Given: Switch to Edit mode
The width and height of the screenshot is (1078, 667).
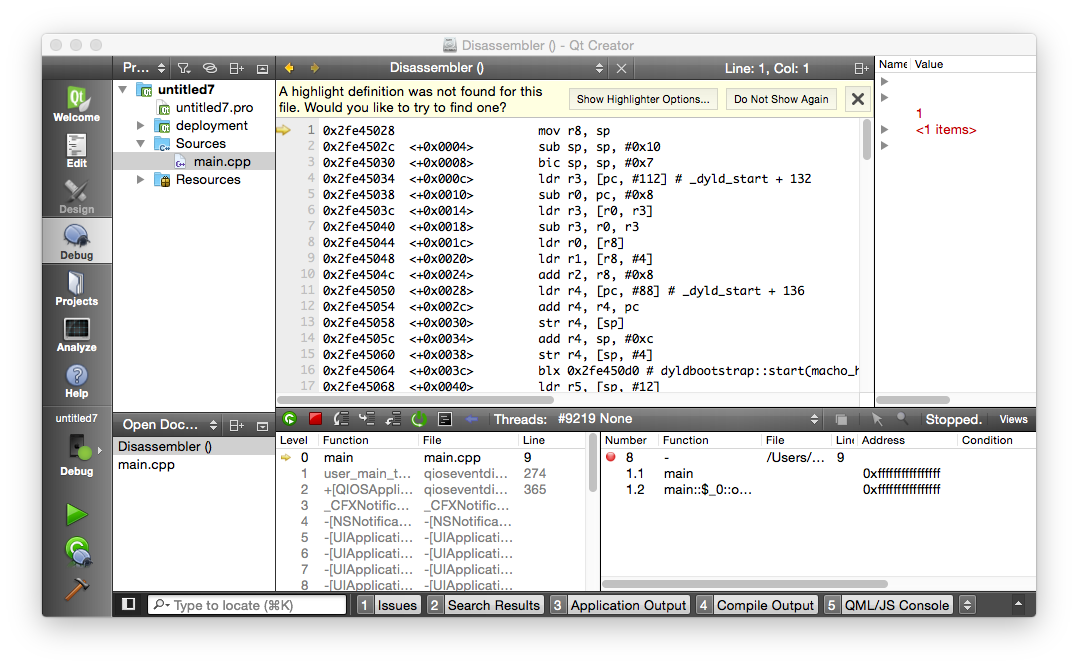Looking at the screenshot, I should tap(76, 151).
